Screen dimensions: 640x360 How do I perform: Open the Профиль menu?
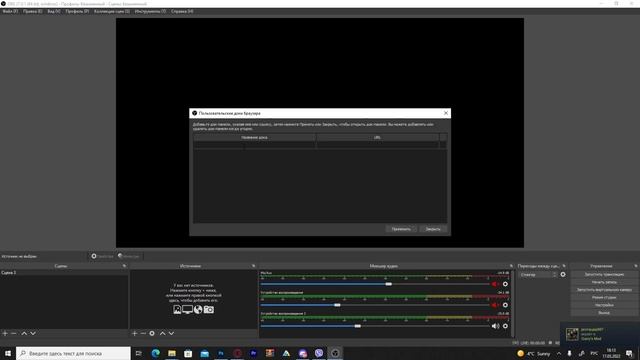[77, 11]
